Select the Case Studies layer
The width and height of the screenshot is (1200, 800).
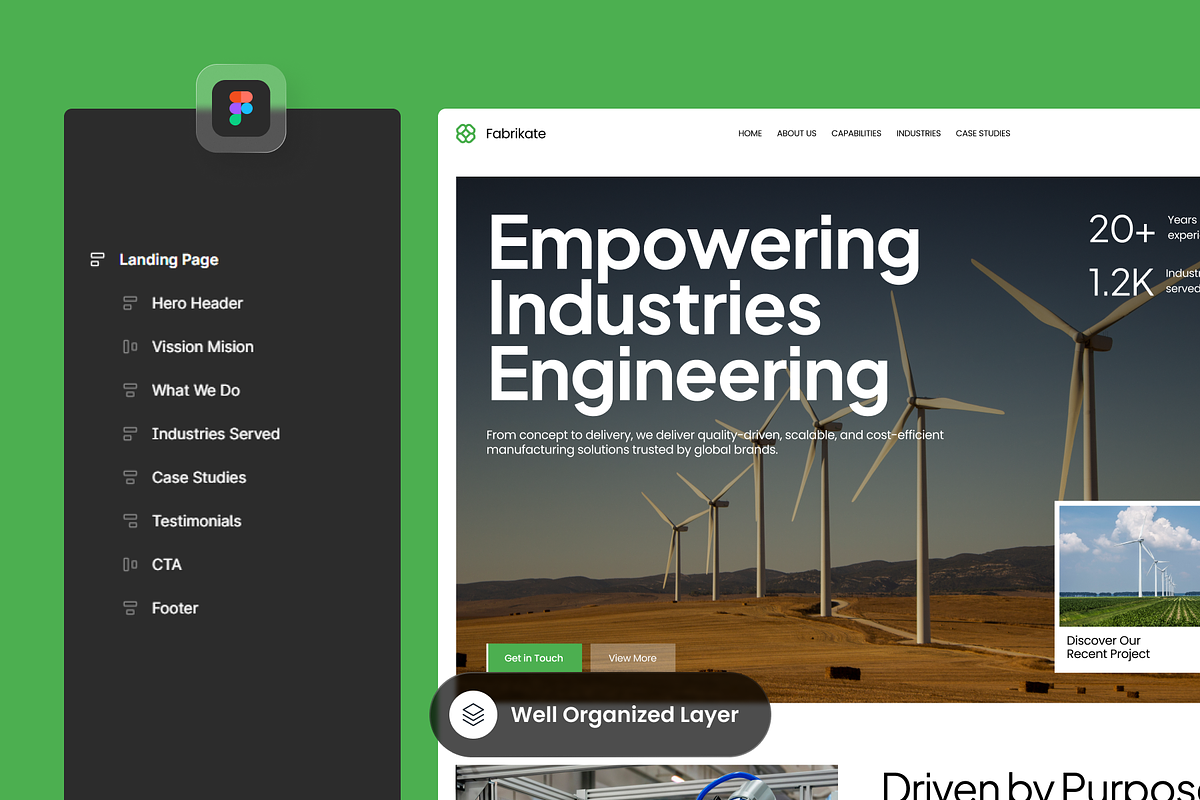[x=199, y=477]
